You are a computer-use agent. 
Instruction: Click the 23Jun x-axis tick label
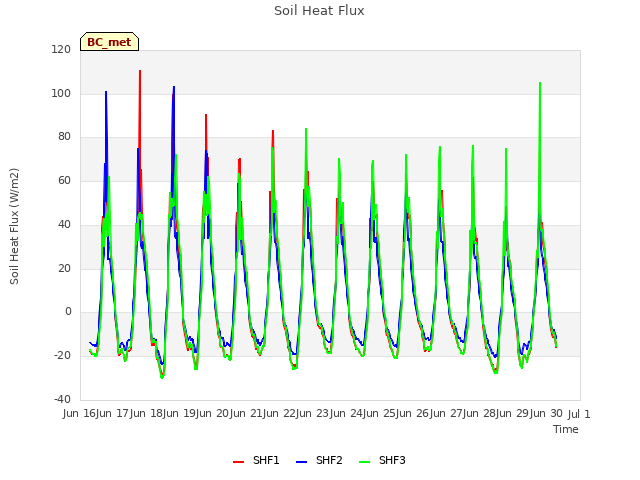tap(331, 414)
